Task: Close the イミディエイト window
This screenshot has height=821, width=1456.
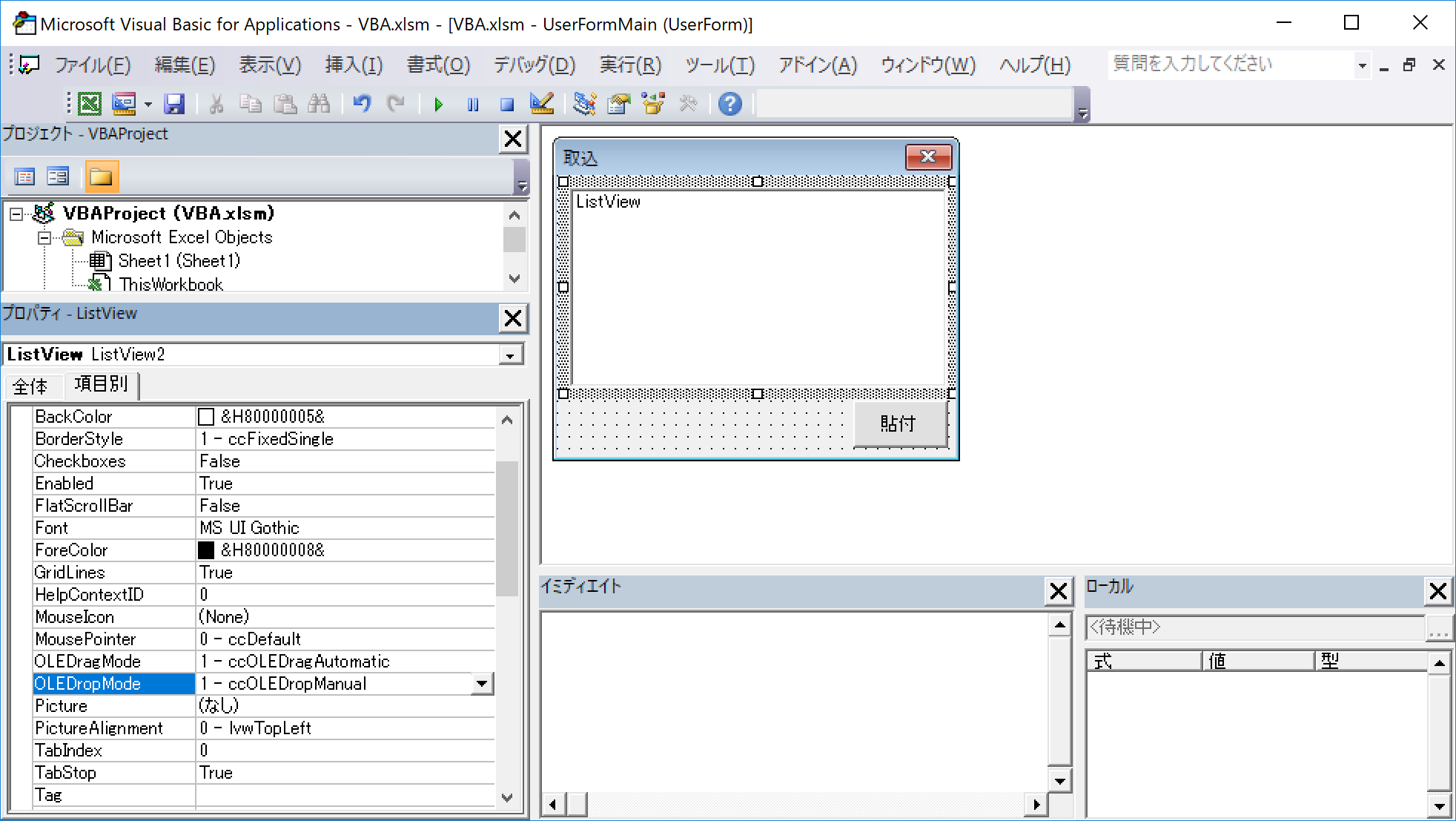Action: 1059,591
